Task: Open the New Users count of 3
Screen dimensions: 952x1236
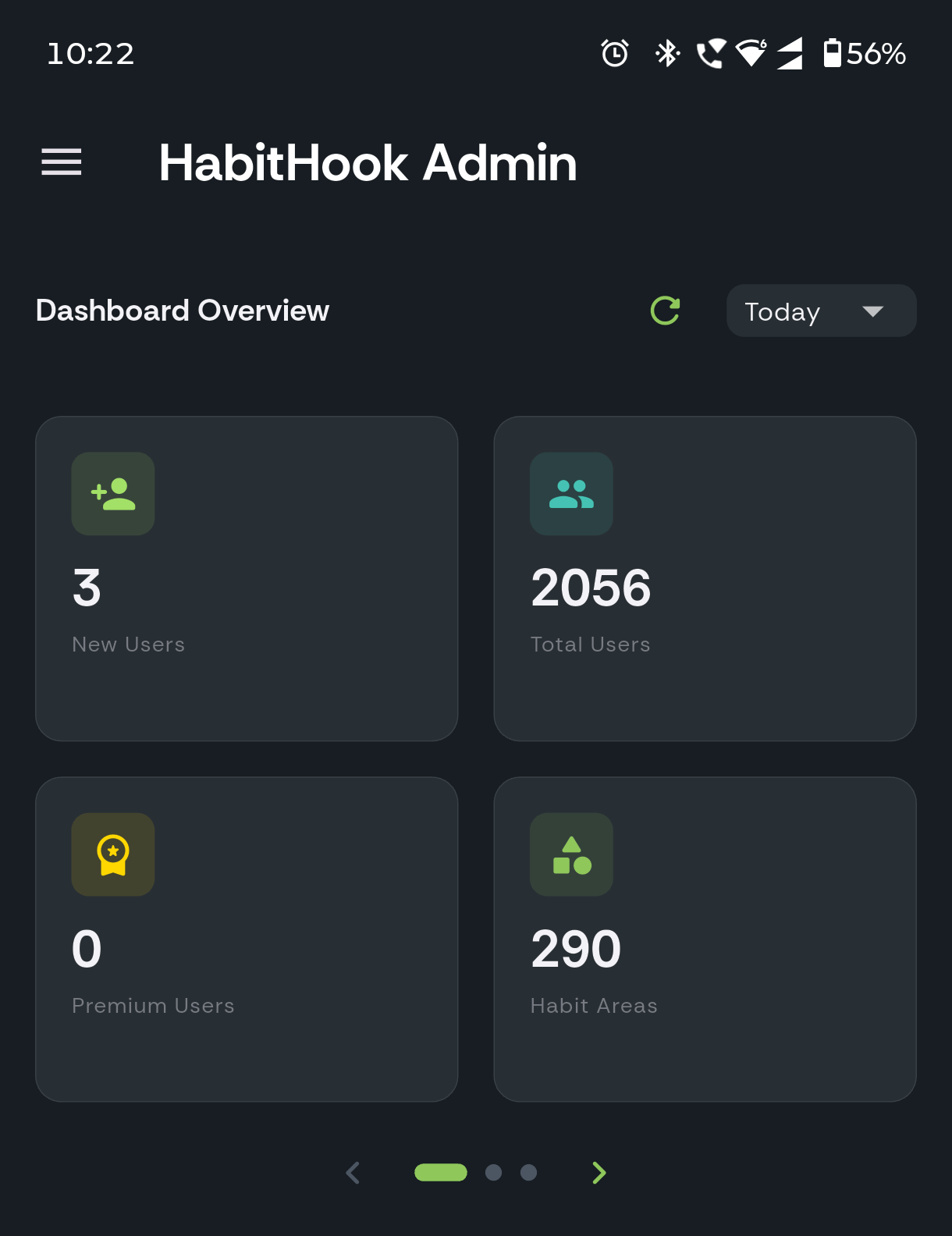Action: 87,588
